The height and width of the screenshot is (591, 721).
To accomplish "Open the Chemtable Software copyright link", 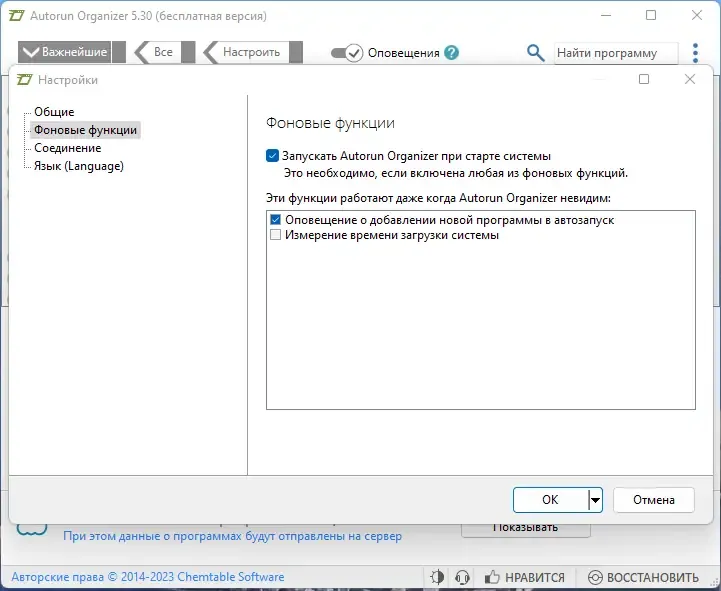I will point(148,577).
